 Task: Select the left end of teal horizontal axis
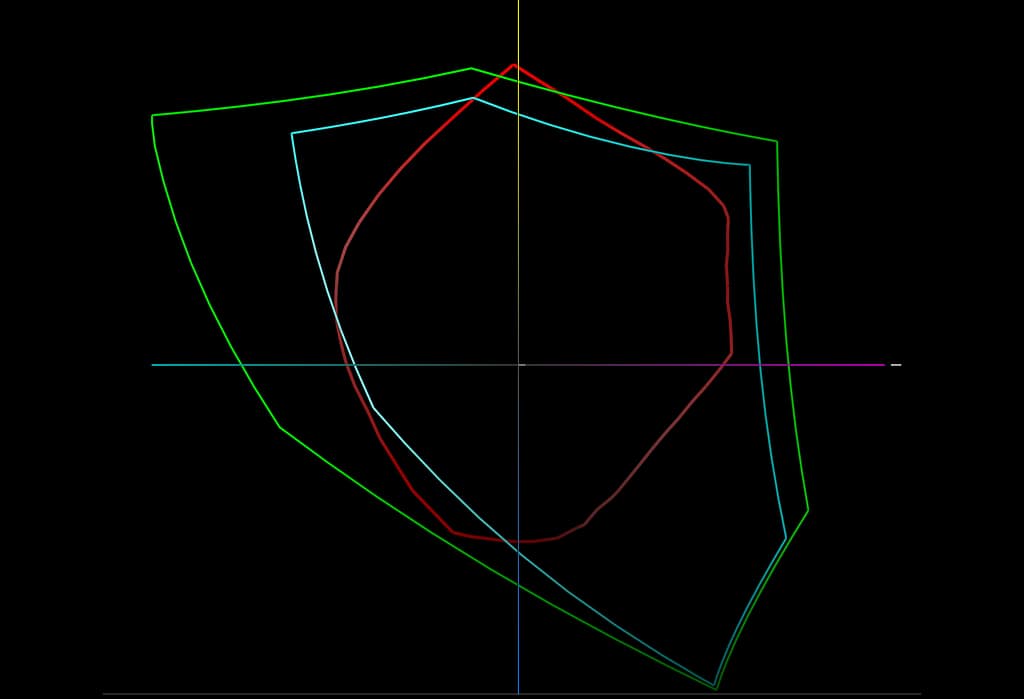[x=153, y=365]
